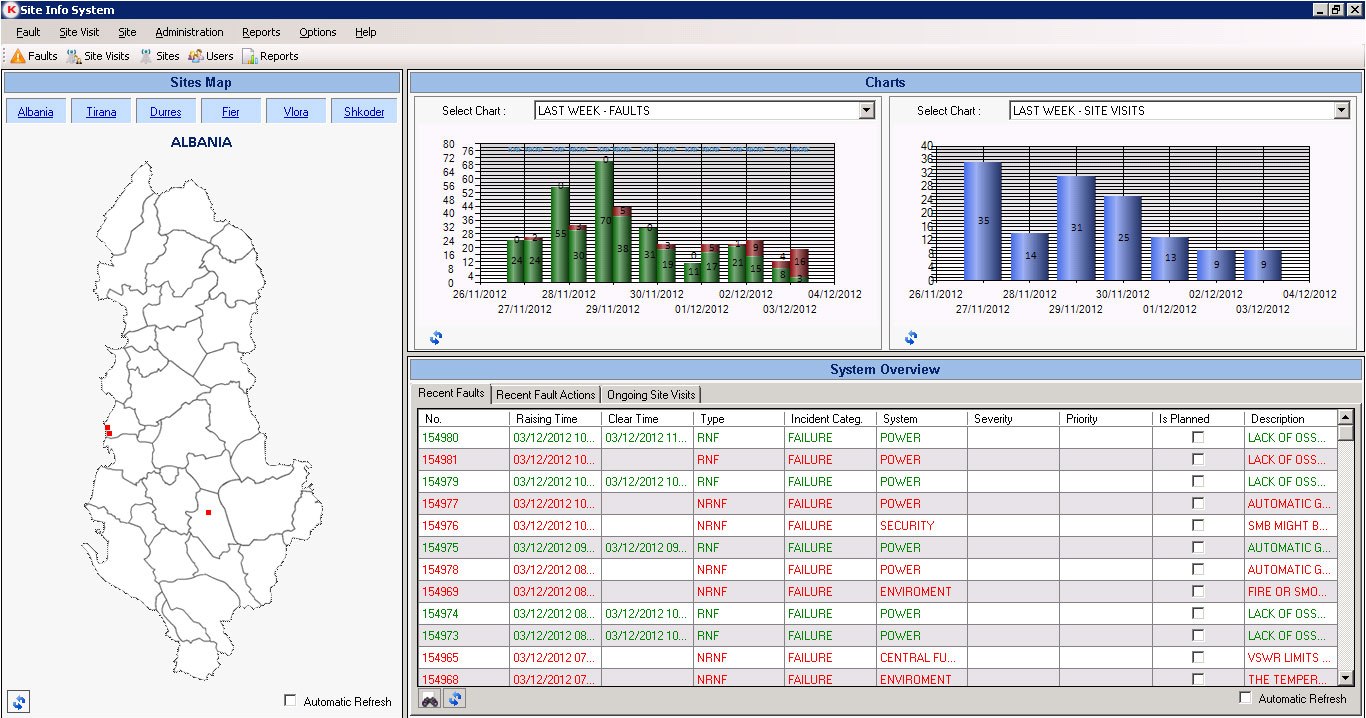Screen dimensions: 1366x718
Task: Switch to Ongoing Site Visits tab
Action: coord(651,395)
